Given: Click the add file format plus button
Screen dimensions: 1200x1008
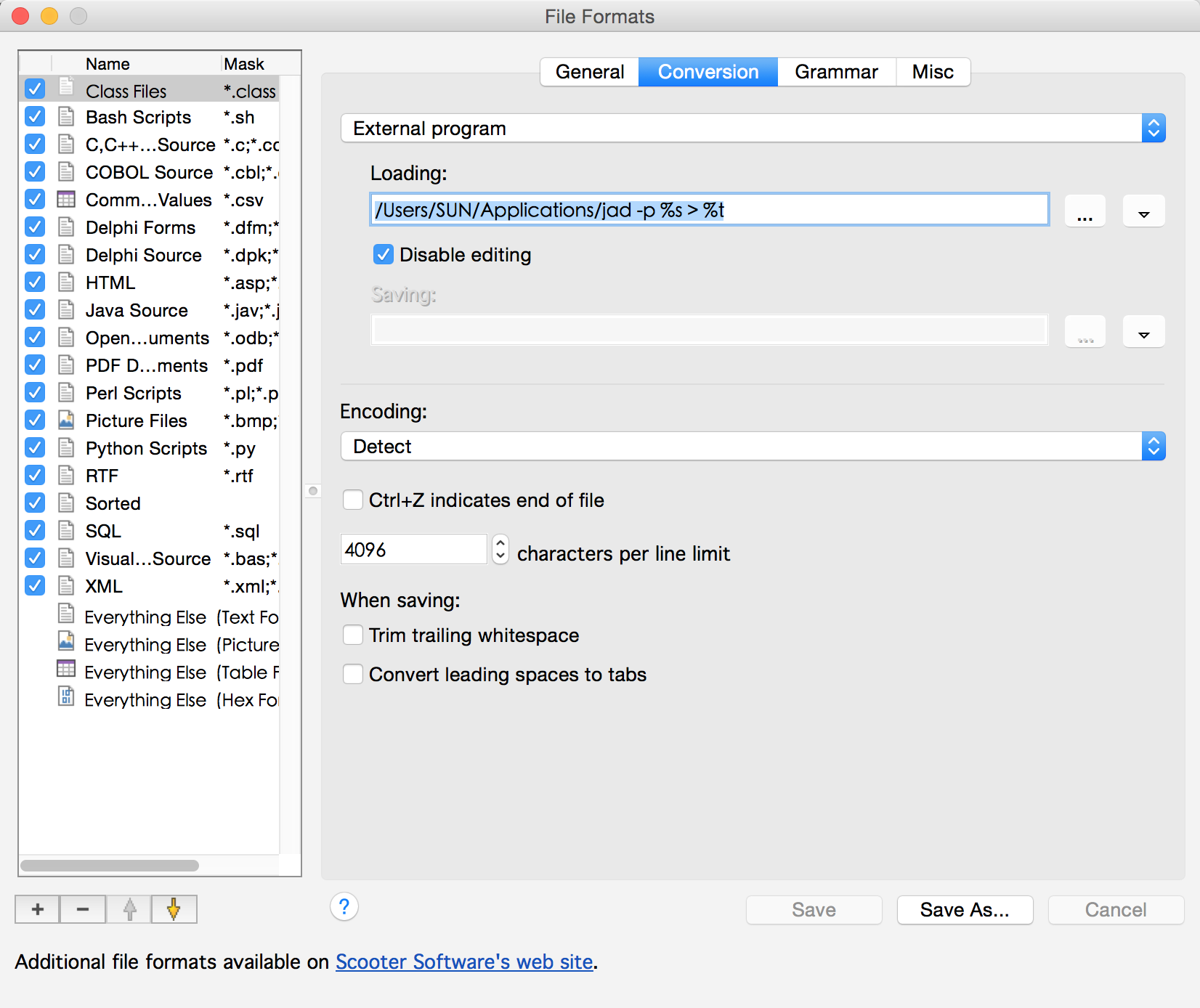Looking at the screenshot, I should 38,909.
